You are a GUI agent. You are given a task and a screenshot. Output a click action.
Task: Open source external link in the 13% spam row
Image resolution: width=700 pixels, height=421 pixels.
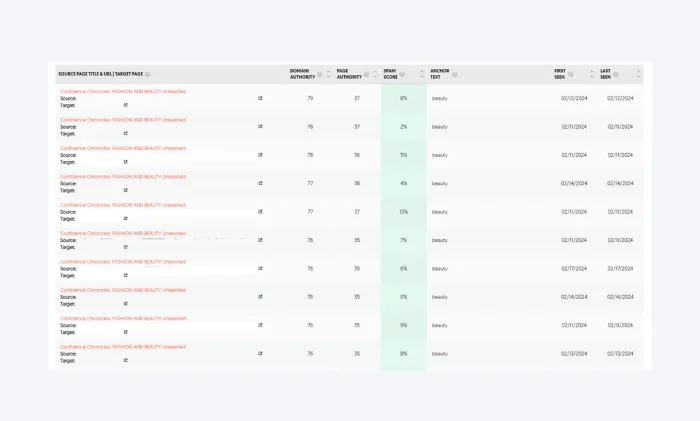pos(260,212)
